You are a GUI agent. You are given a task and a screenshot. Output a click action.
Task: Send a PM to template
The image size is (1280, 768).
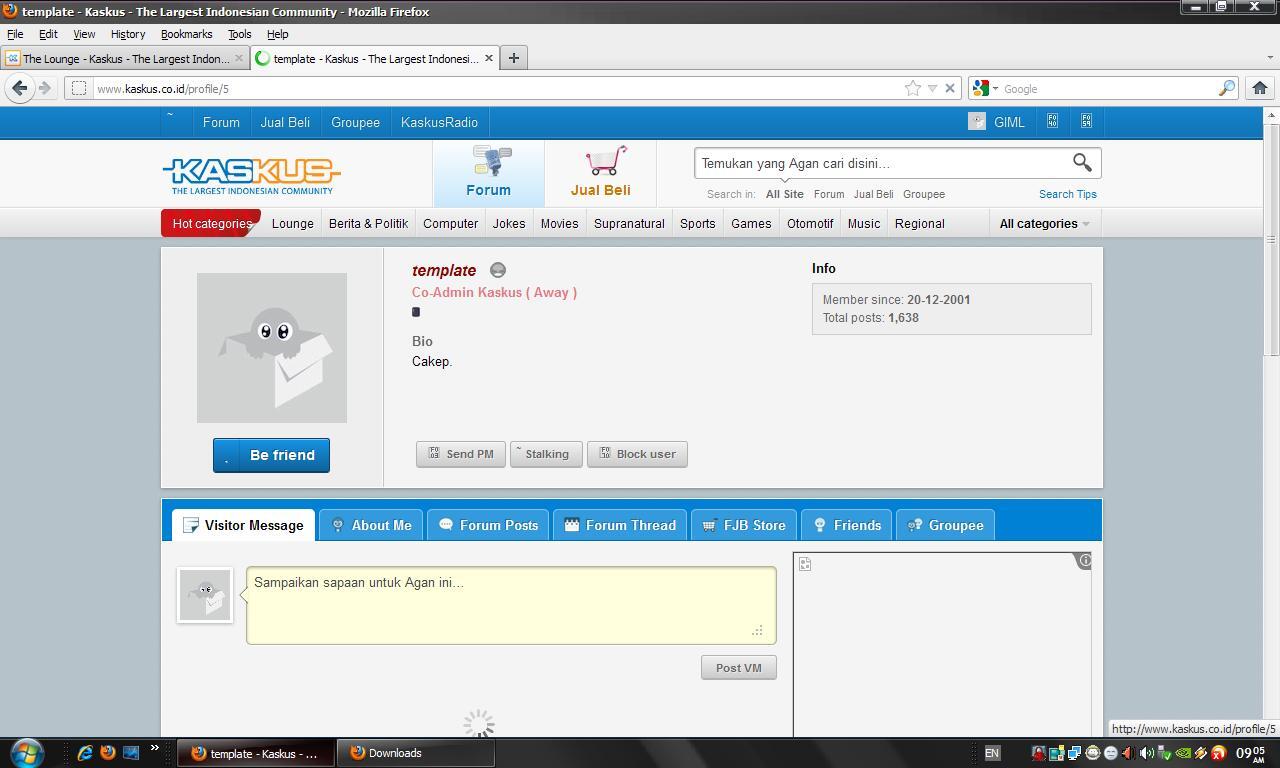coord(461,454)
